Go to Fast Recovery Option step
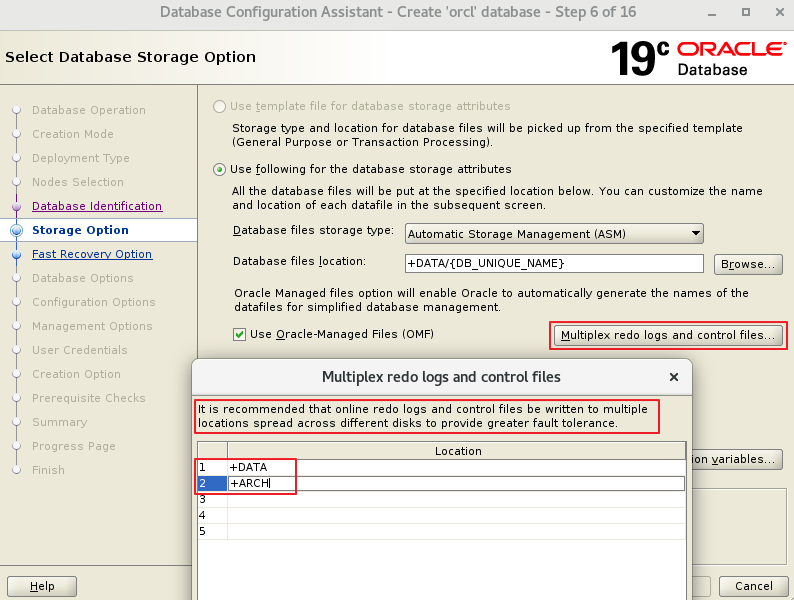The width and height of the screenshot is (794, 600). click(x=92, y=254)
